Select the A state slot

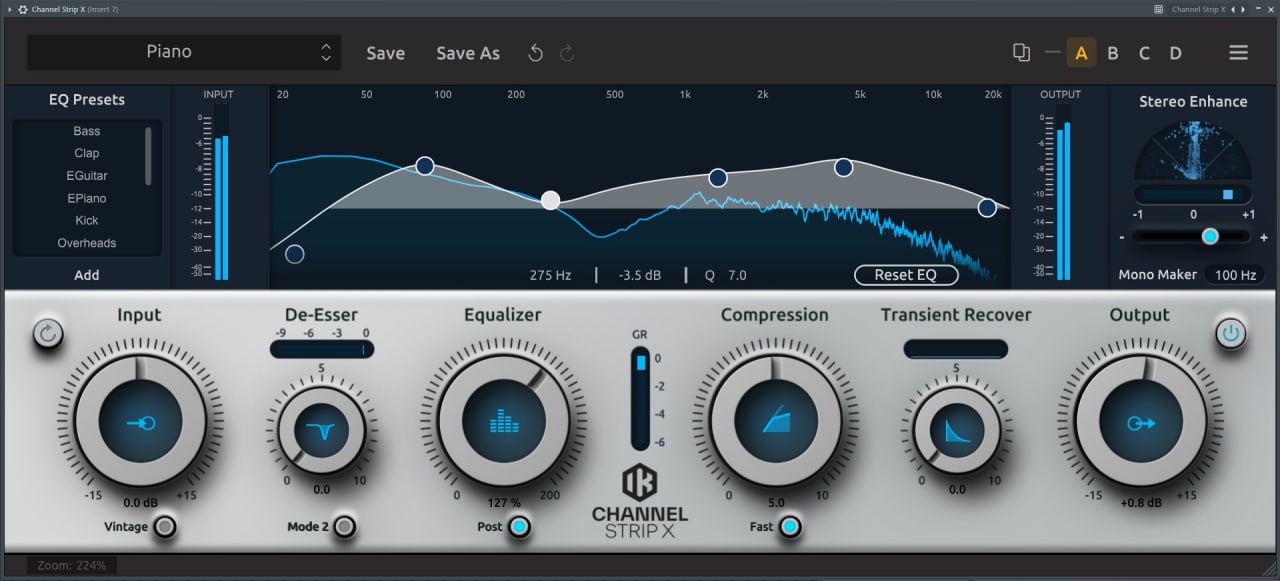pos(1082,53)
